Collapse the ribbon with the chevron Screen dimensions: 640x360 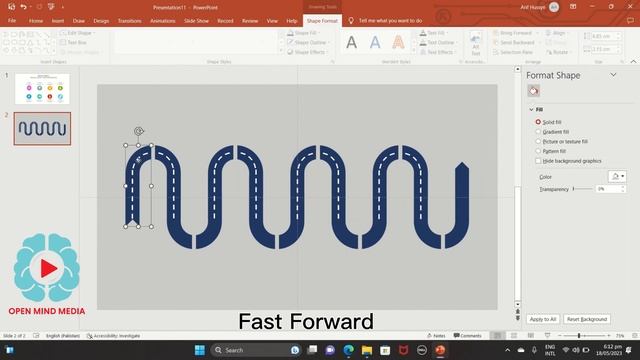click(x=633, y=62)
